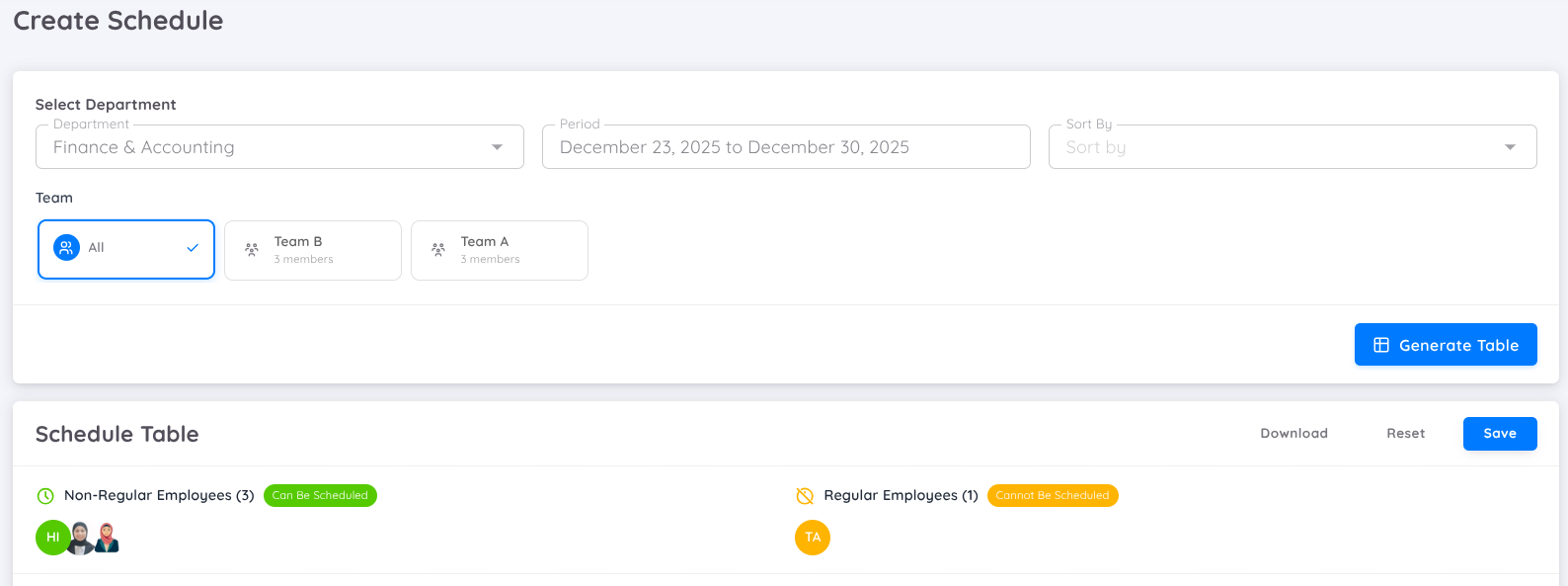Click the orange icon beside Regular Employees

coord(805,496)
